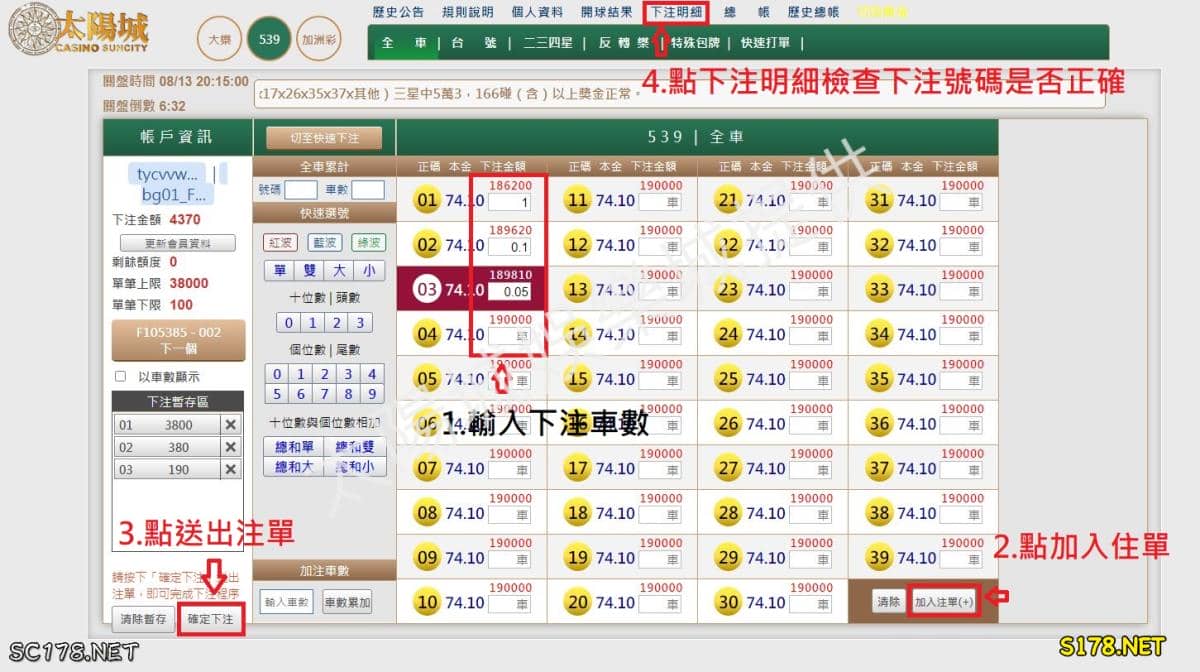Screen dimensions: 1200x672
Task: Click the 清除 button beside 加入注單
Action: click(x=888, y=602)
